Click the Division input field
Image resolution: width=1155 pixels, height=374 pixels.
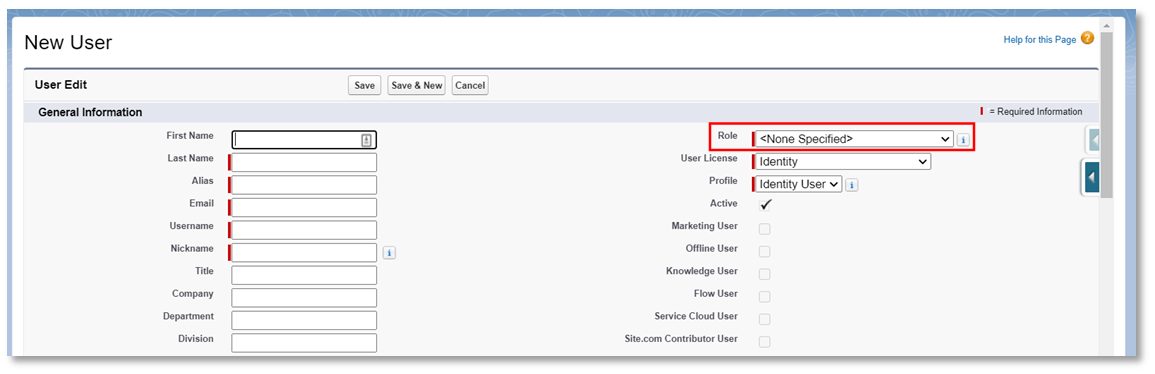click(304, 343)
